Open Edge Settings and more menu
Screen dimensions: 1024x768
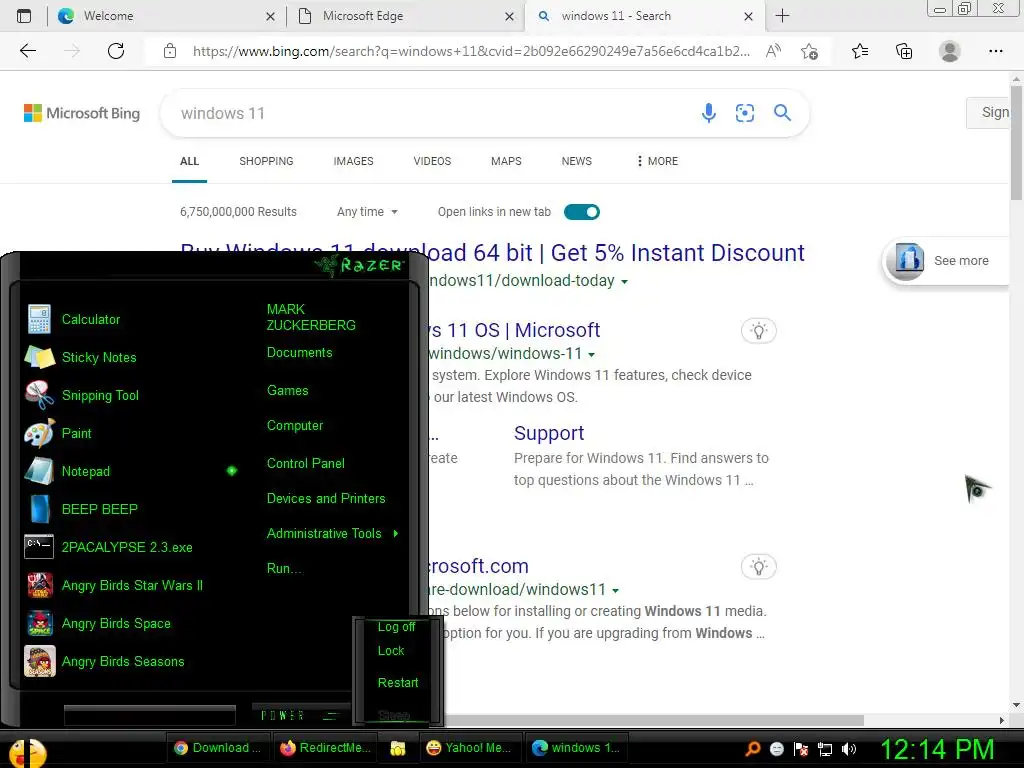[995, 51]
